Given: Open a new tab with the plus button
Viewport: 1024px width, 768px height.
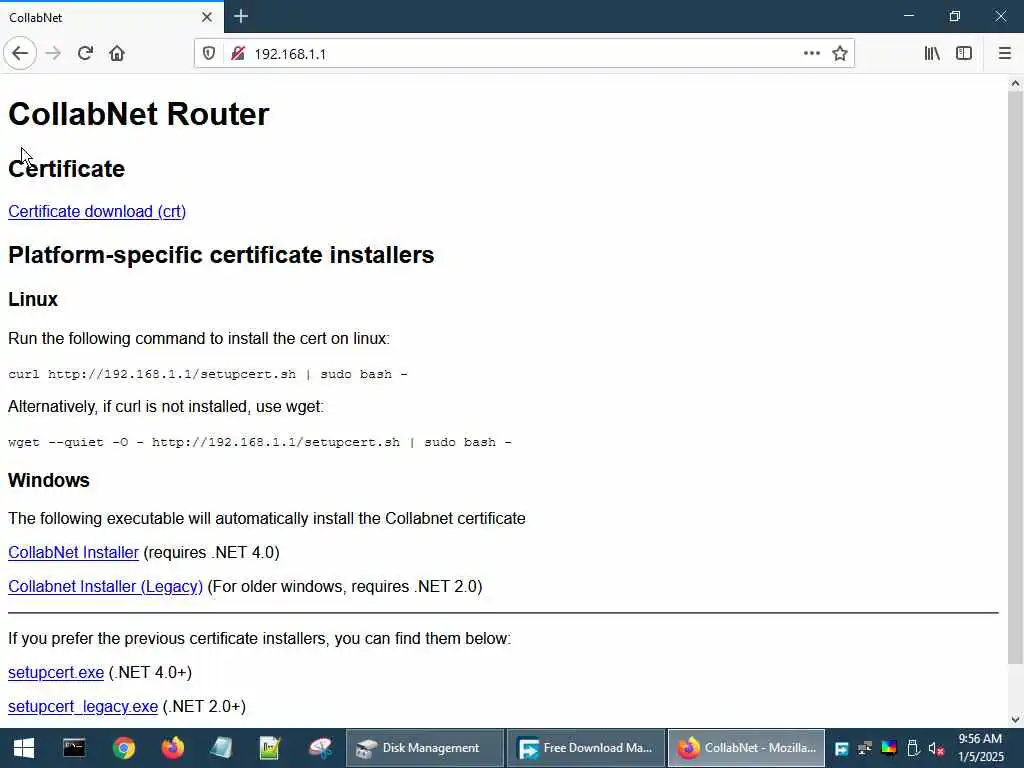Looking at the screenshot, I should tap(241, 16).
